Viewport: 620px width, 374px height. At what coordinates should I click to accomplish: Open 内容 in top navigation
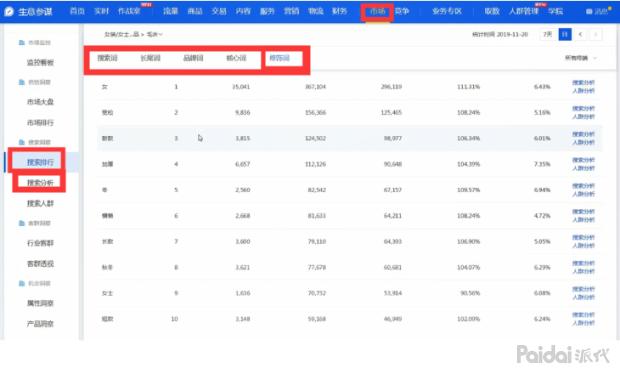pos(243,11)
